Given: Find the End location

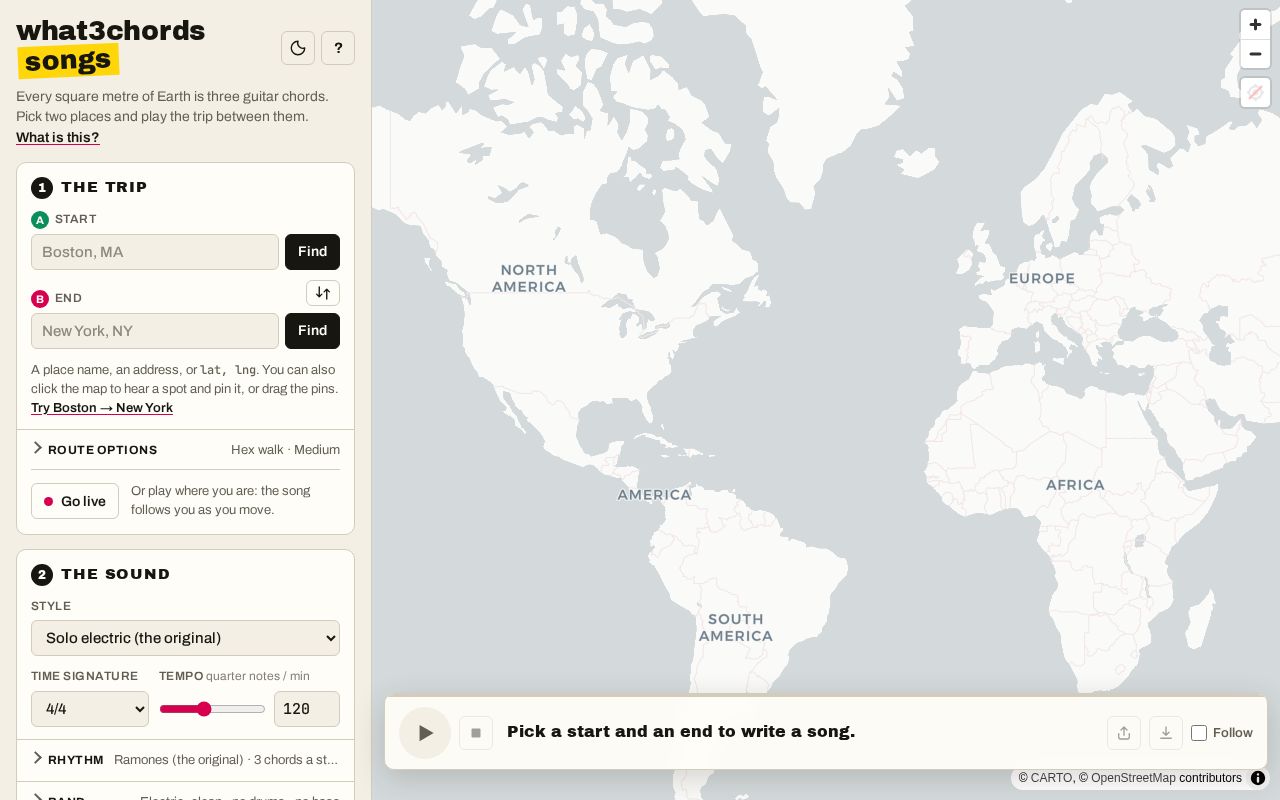Looking at the screenshot, I should point(312,331).
